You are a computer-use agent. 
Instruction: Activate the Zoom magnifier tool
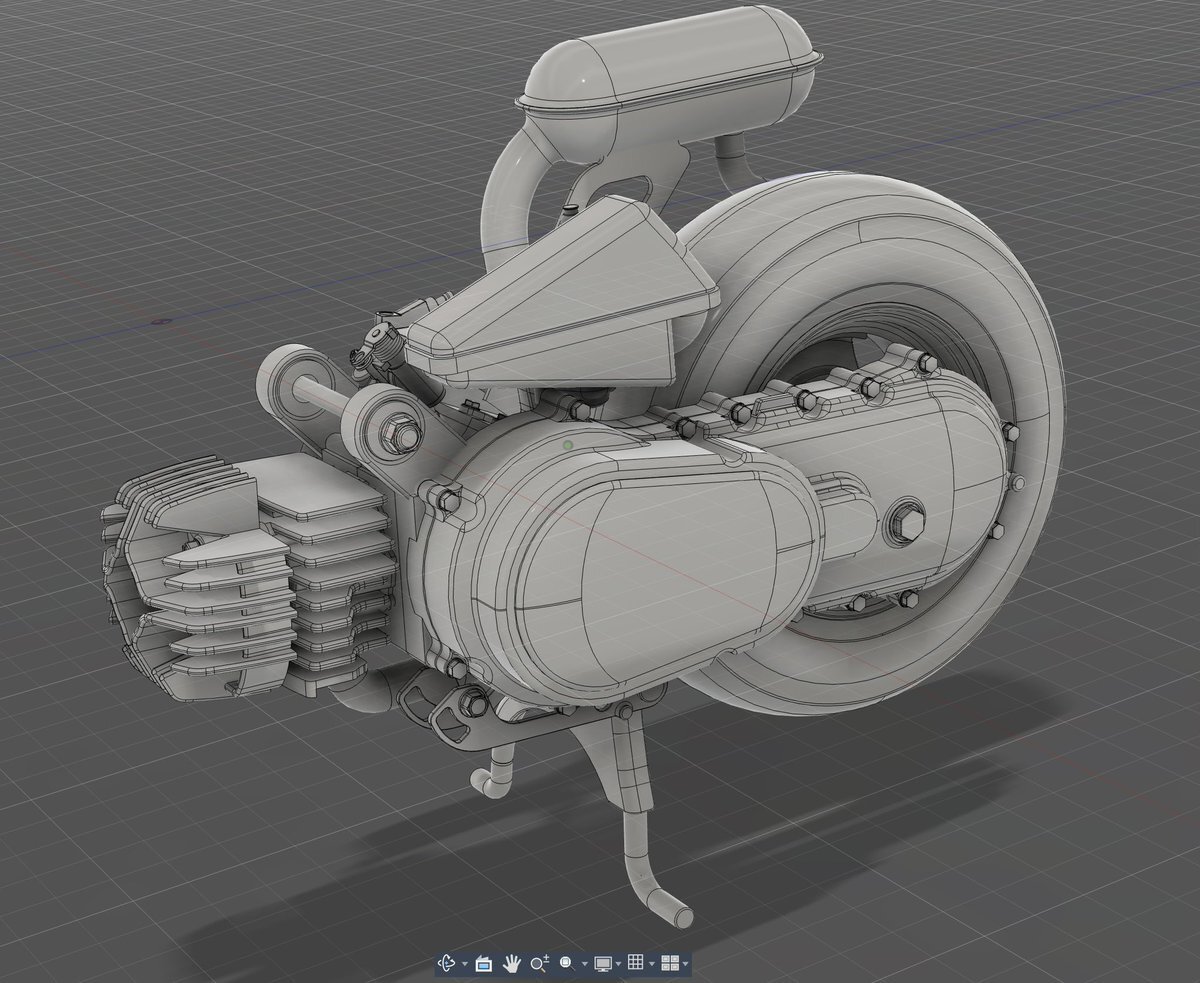click(540, 963)
